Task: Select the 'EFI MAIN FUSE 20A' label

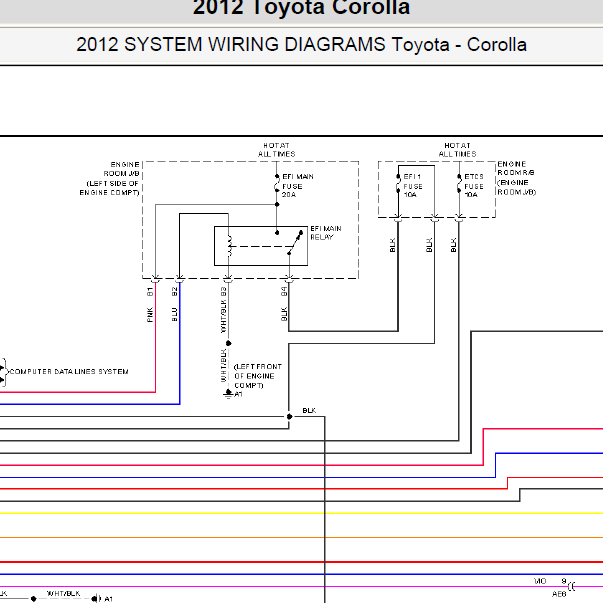Action: (298, 186)
